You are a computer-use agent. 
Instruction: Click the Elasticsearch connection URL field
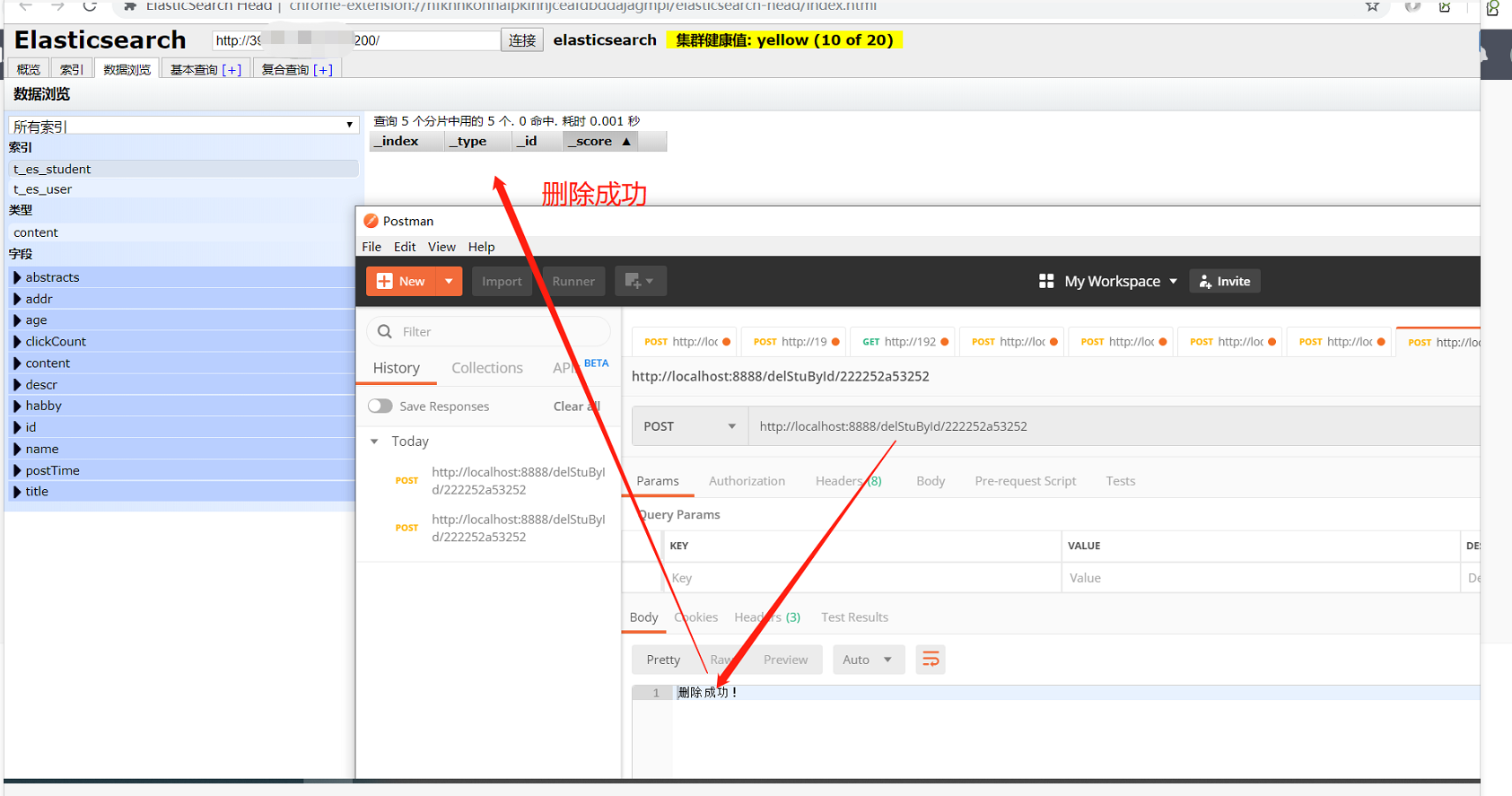(355, 40)
